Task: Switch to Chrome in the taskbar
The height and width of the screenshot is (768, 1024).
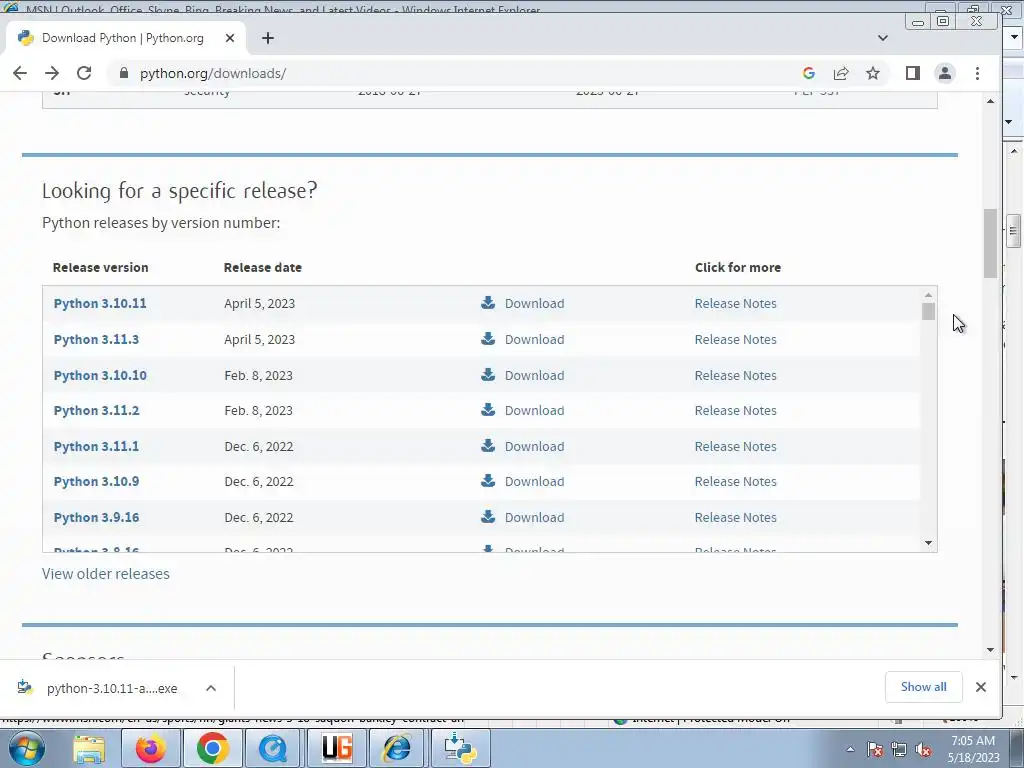Action: coord(213,748)
